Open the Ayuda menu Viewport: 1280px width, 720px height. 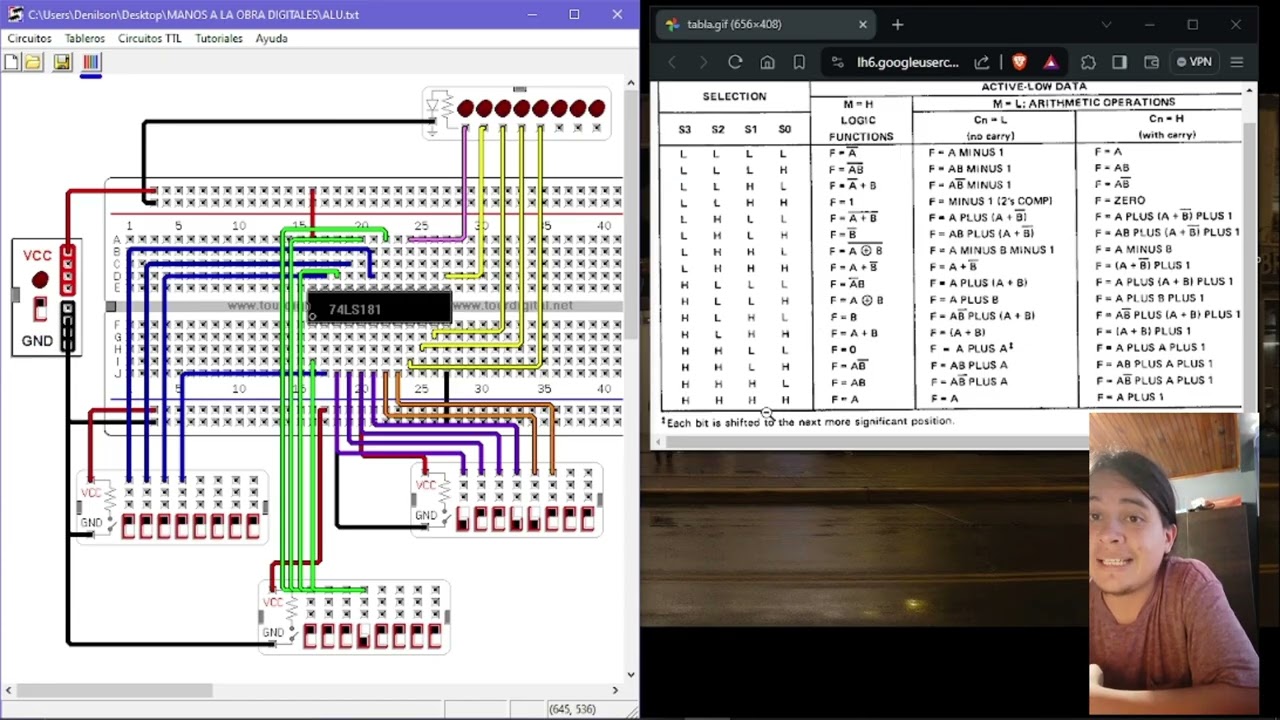point(271,38)
